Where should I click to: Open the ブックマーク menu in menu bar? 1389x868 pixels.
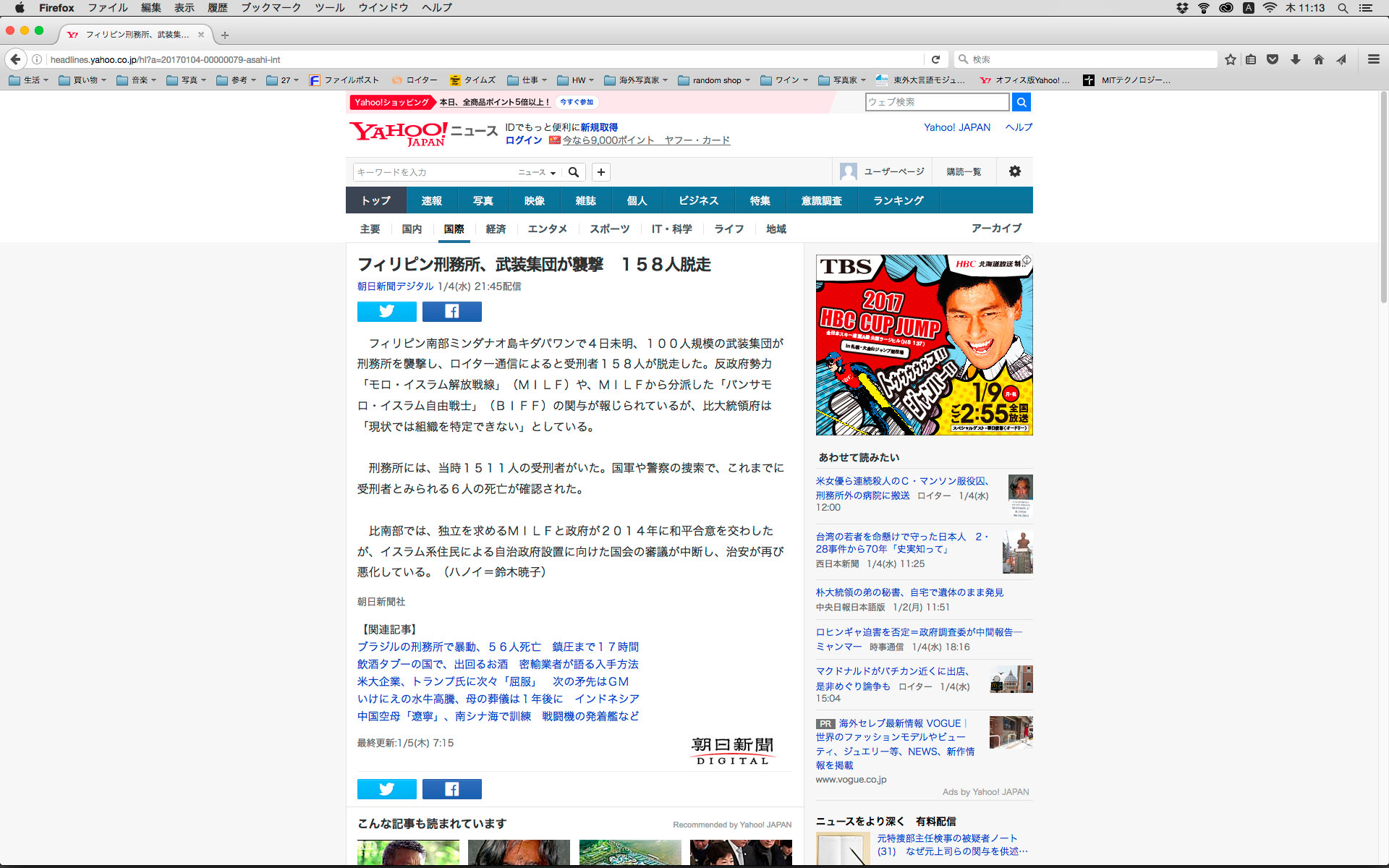coord(271,8)
